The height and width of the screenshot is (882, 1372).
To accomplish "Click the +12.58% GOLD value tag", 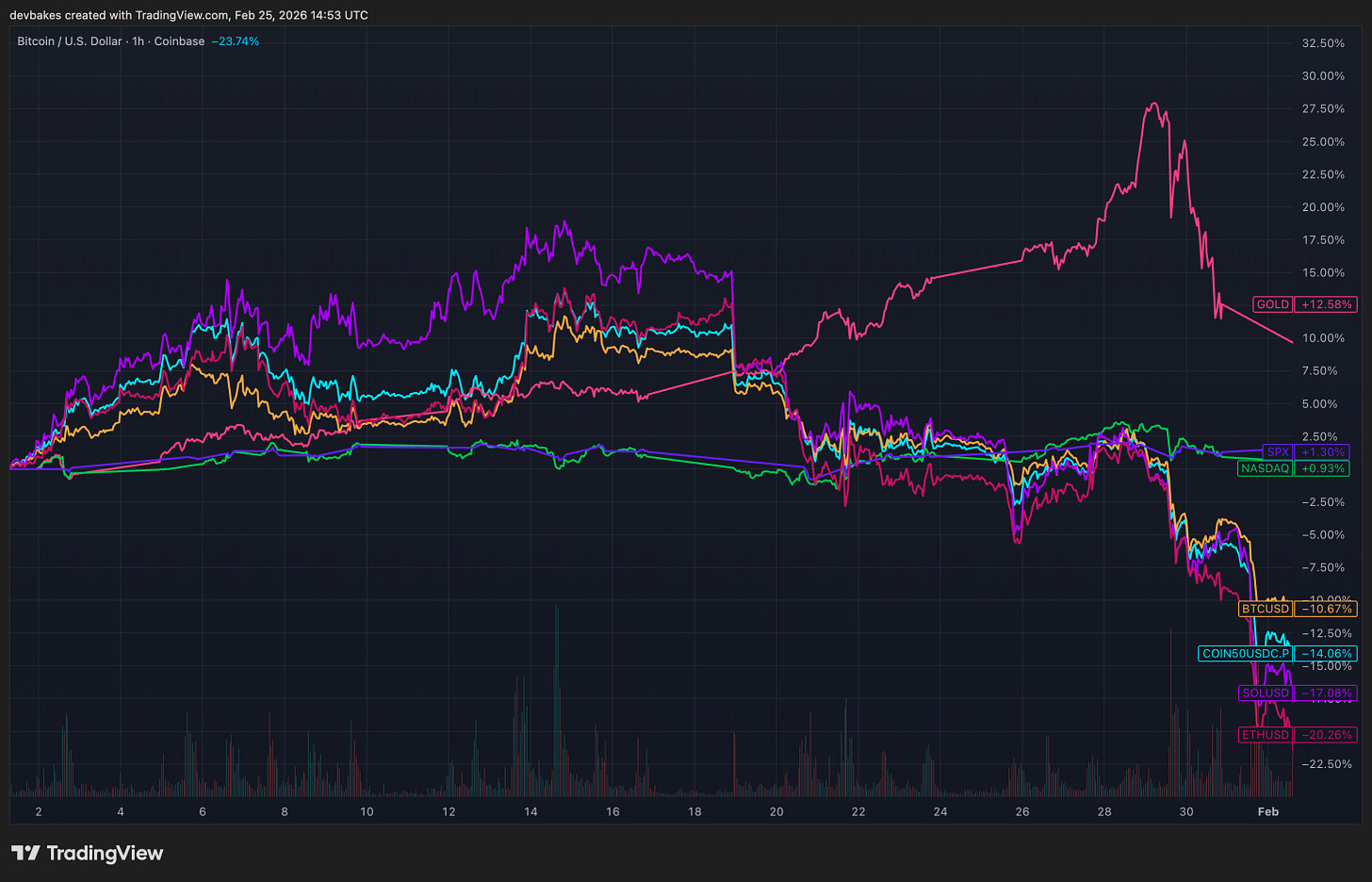I will (1327, 304).
